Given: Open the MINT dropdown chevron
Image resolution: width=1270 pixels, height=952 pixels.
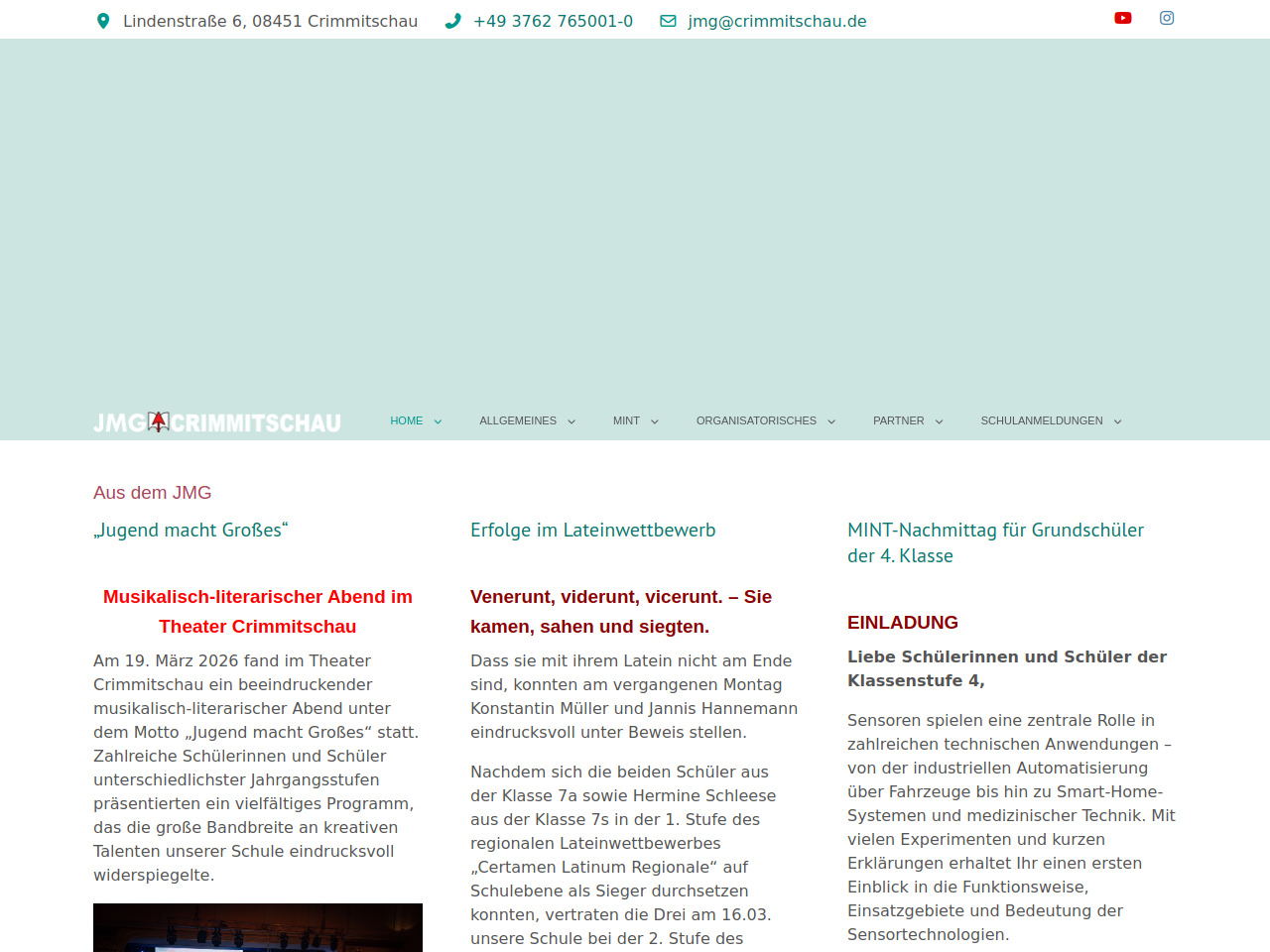Looking at the screenshot, I should 655,421.
